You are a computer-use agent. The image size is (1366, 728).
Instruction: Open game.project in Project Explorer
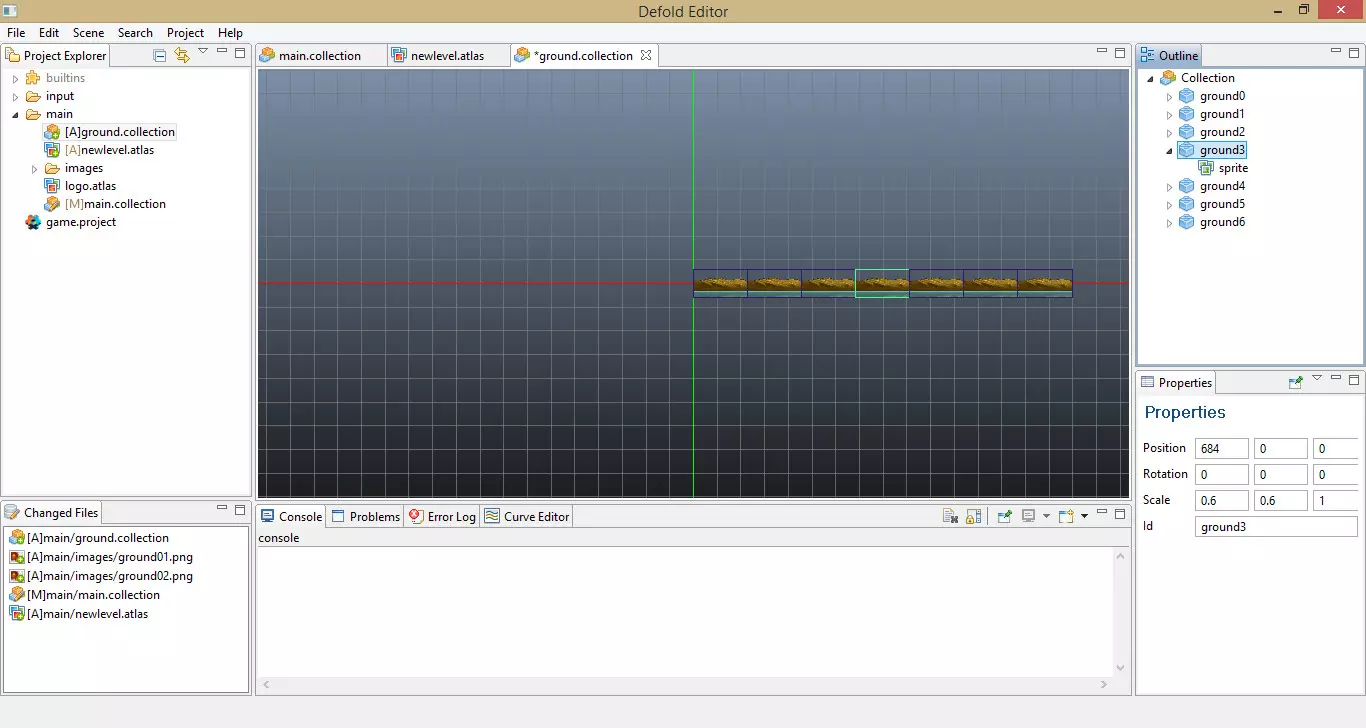(x=80, y=222)
